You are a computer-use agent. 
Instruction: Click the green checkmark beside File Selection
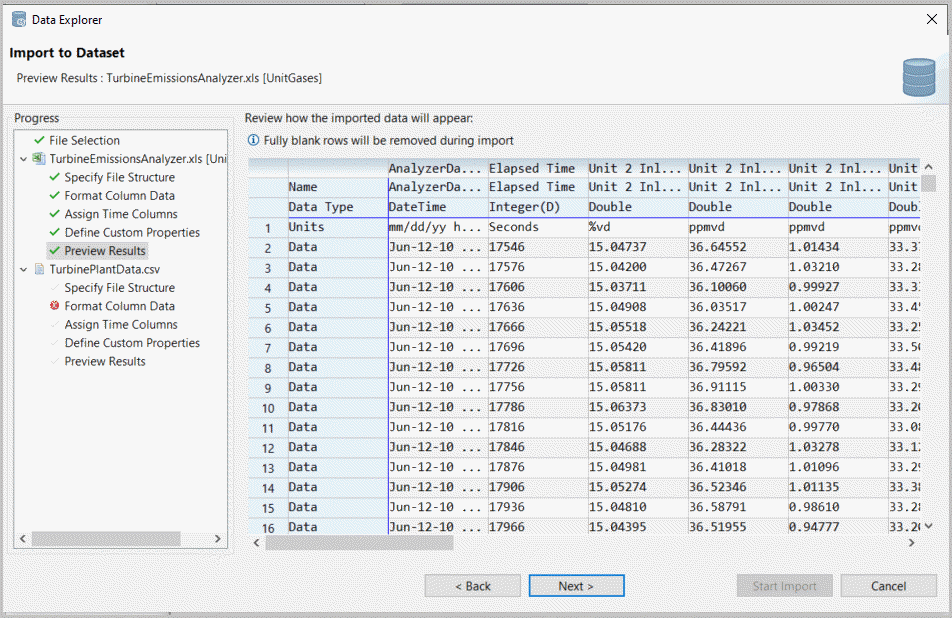[x=39, y=141]
